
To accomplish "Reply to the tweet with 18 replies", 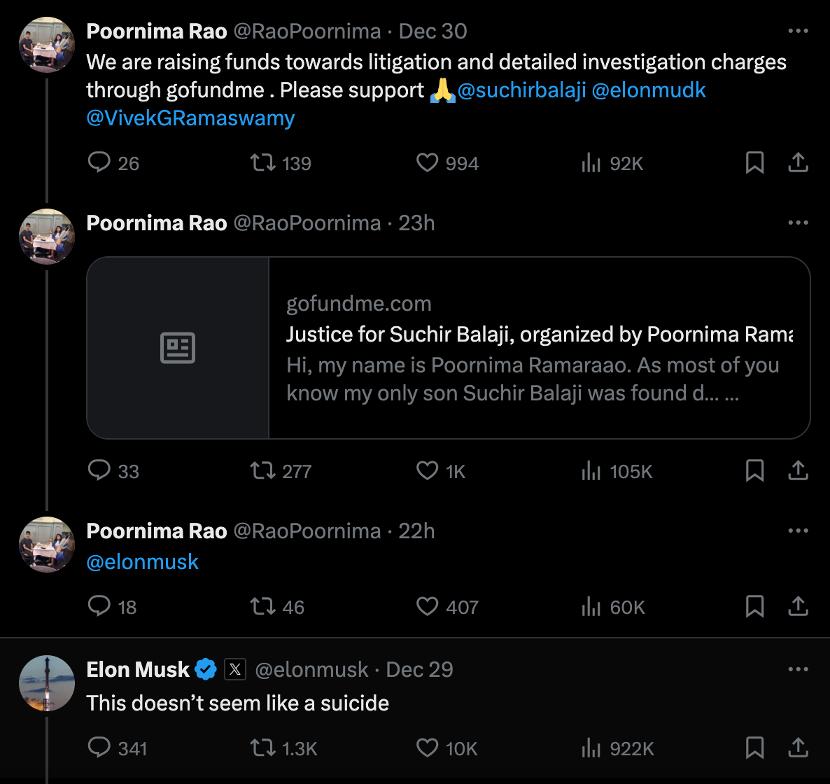I will (100, 606).
